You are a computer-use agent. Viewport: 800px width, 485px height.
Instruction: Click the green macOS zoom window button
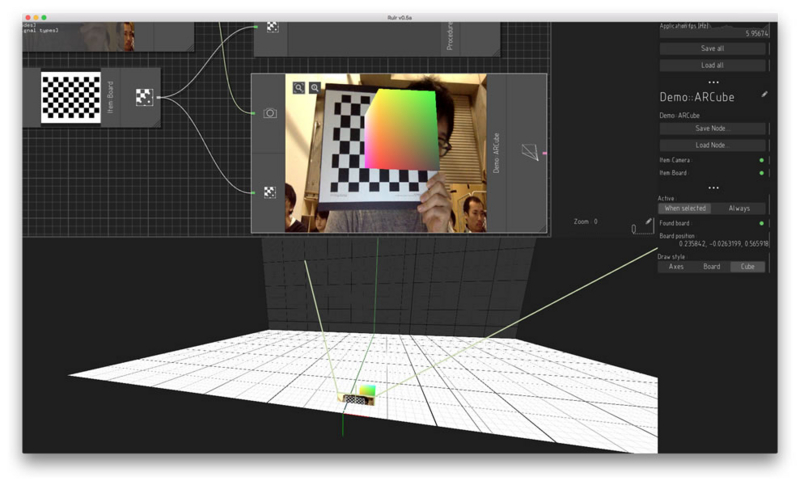point(44,17)
